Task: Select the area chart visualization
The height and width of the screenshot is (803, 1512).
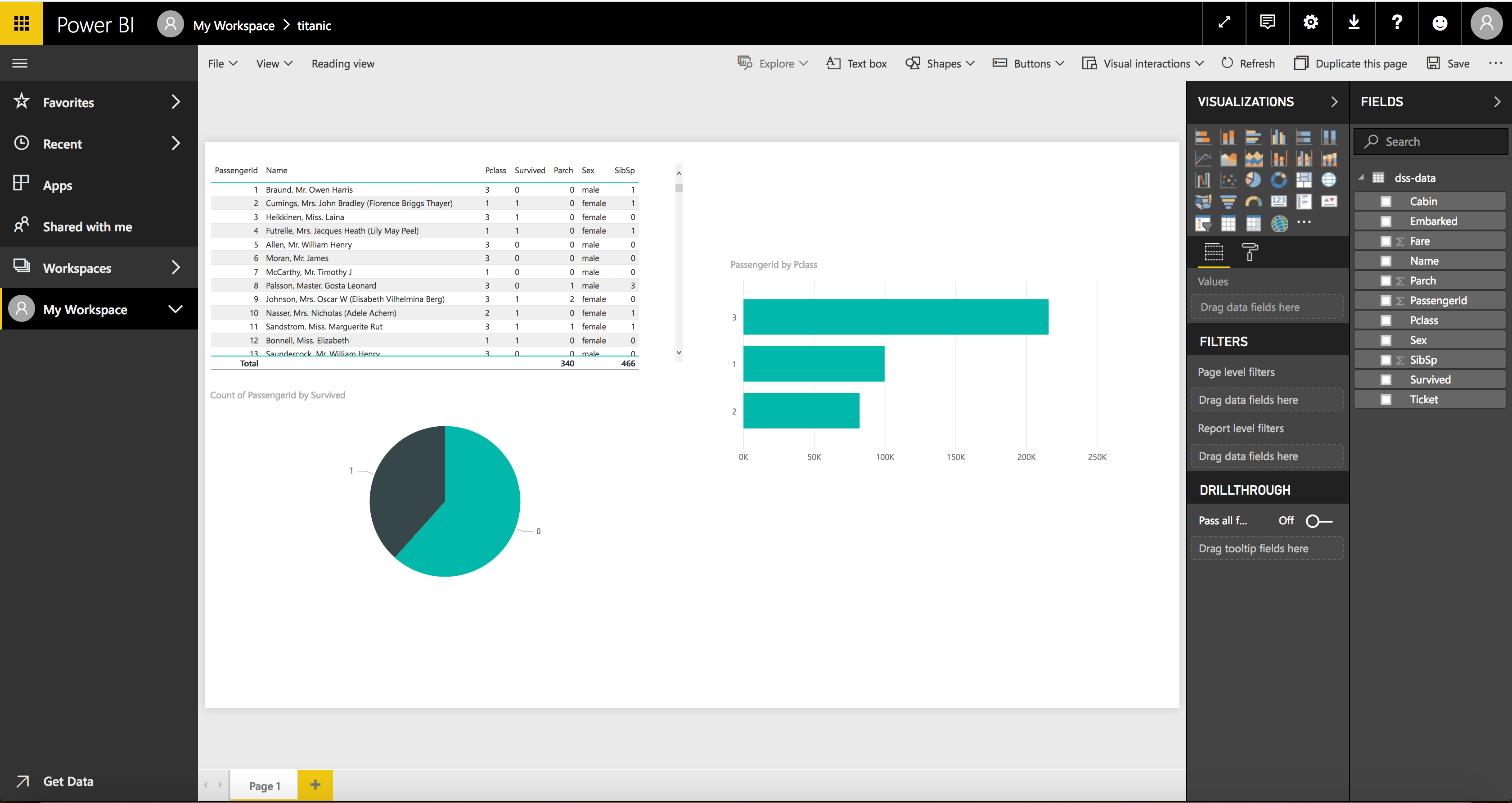Action: click(1228, 158)
